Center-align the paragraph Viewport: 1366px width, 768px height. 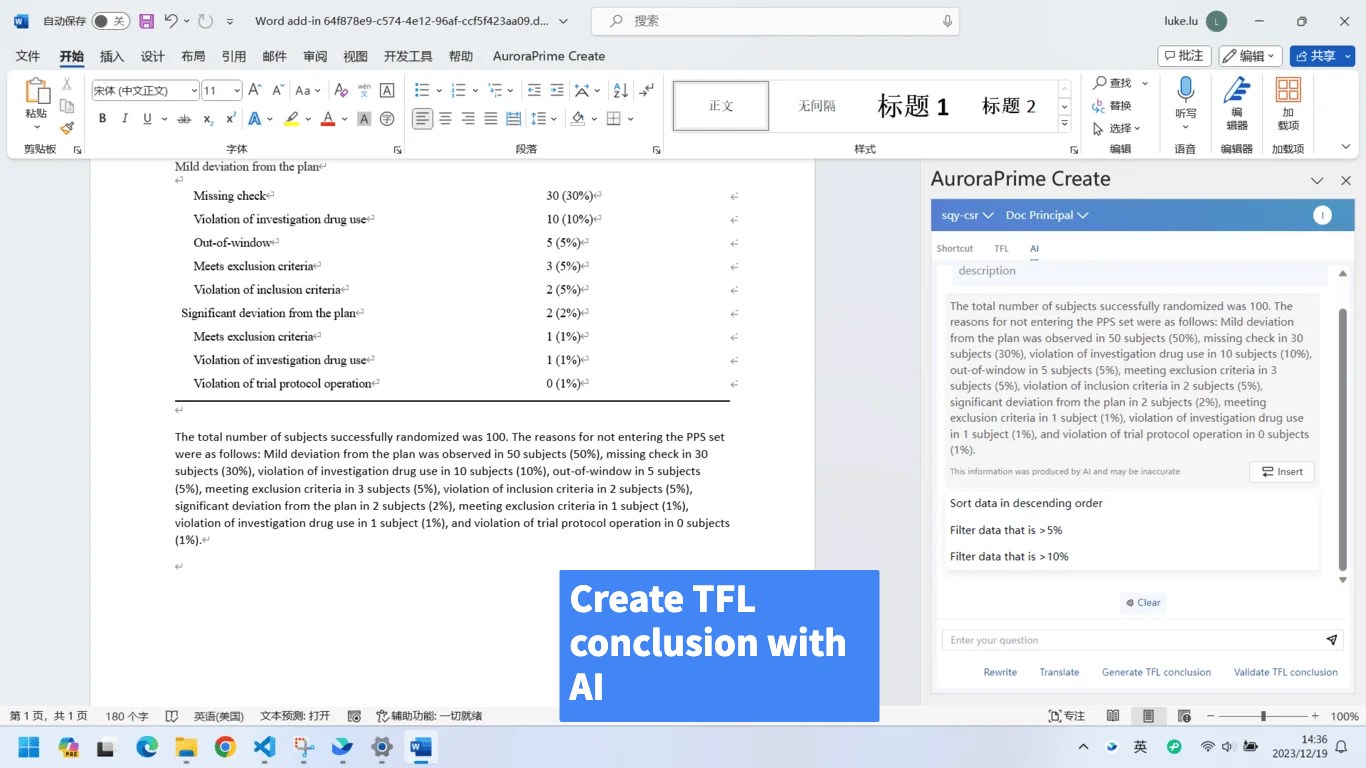pyautogui.click(x=445, y=119)
